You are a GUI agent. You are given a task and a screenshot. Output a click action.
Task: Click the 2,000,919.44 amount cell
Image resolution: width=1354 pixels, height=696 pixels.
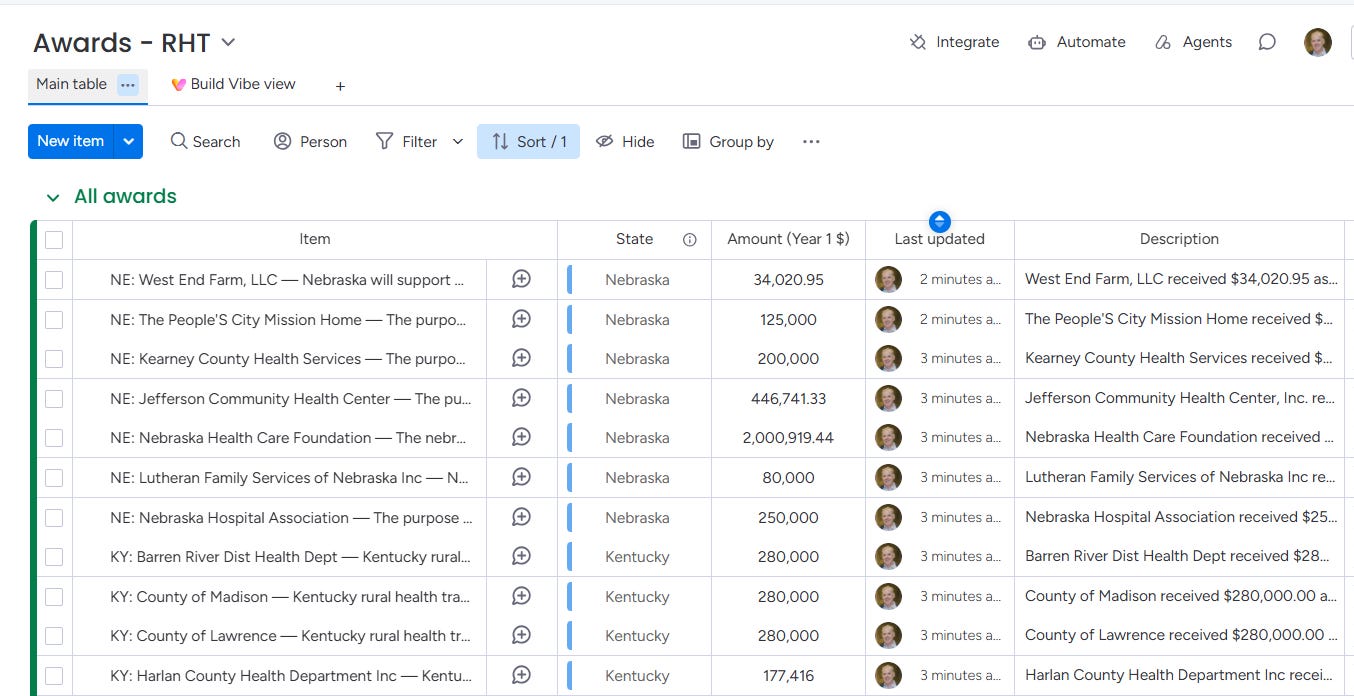(x=788, y=438)
